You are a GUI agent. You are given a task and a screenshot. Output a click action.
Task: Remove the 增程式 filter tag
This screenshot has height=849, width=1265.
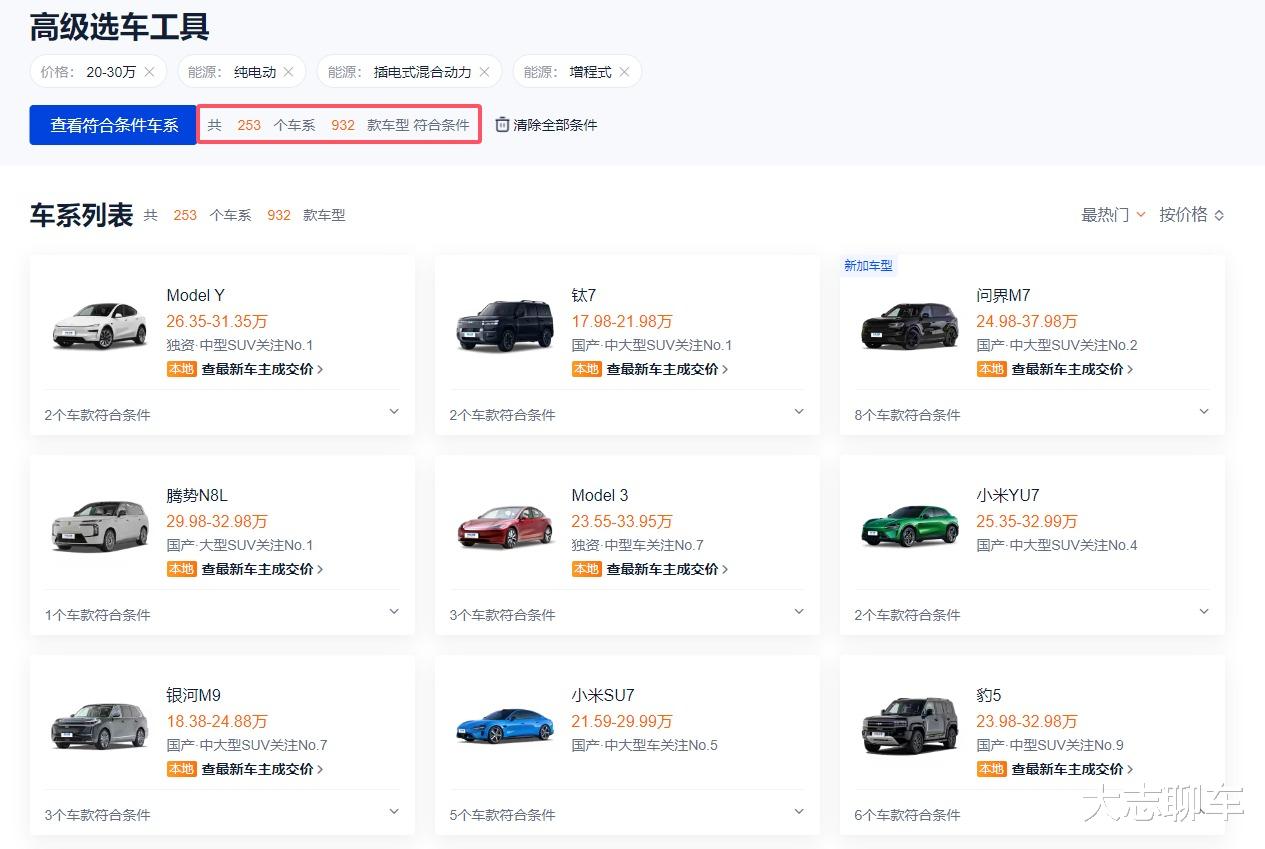(624, 72)
